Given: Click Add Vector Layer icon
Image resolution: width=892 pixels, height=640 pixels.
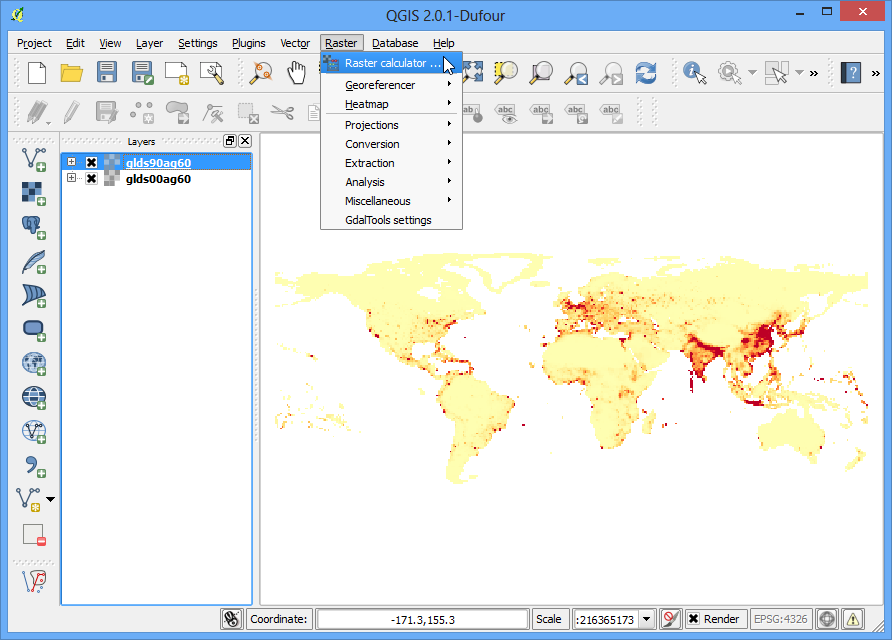Looking at the screenshot, I should tap(34, 159).
